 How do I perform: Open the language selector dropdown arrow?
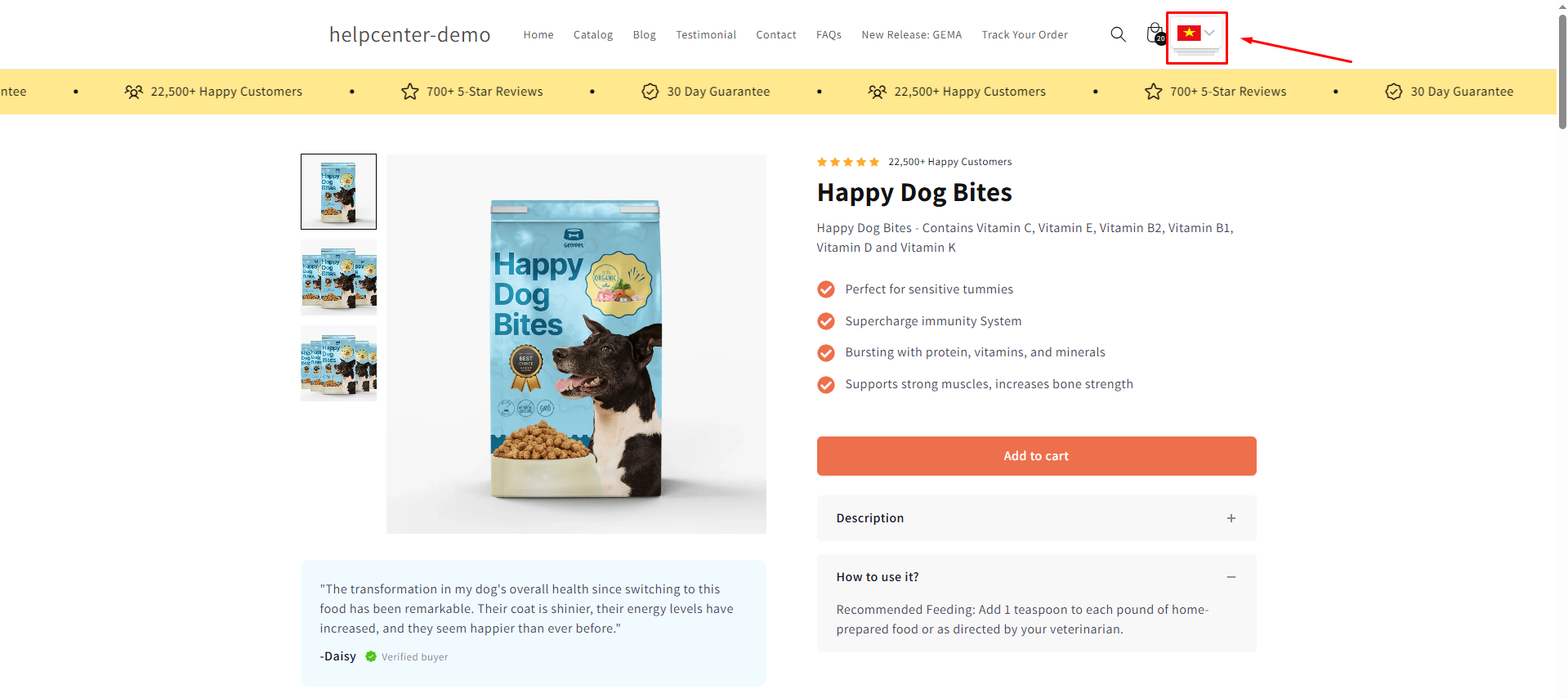click(x=1210, y=34)
